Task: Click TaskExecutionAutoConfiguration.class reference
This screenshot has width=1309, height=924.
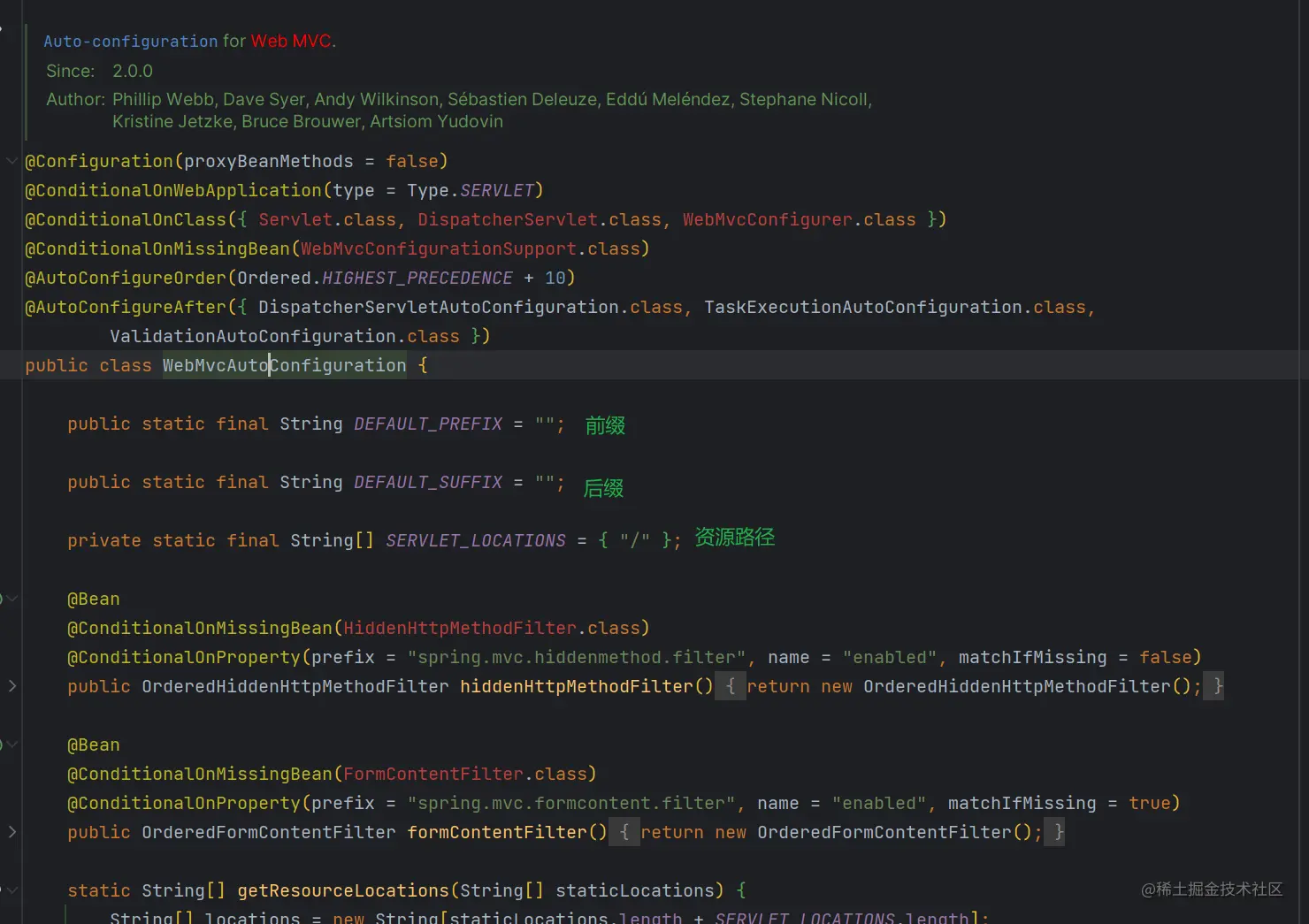Action: click(895, 307)
